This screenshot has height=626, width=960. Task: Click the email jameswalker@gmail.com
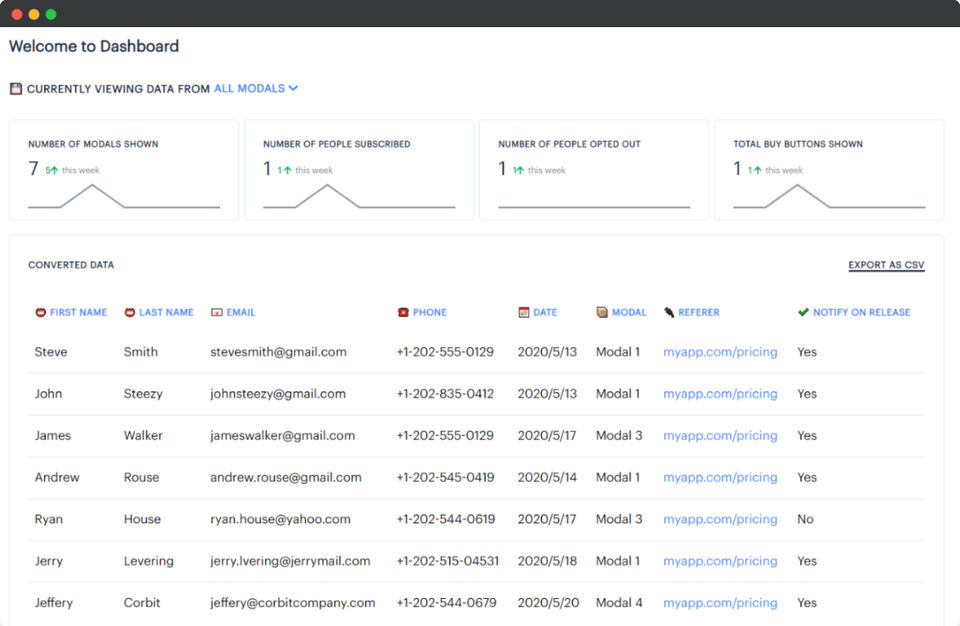click(x=282, y=436)
